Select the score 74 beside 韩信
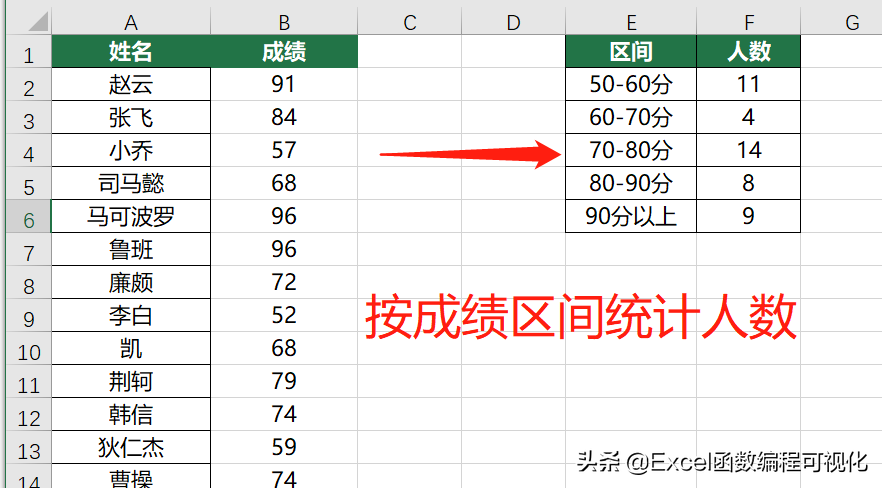 [284, 414]
